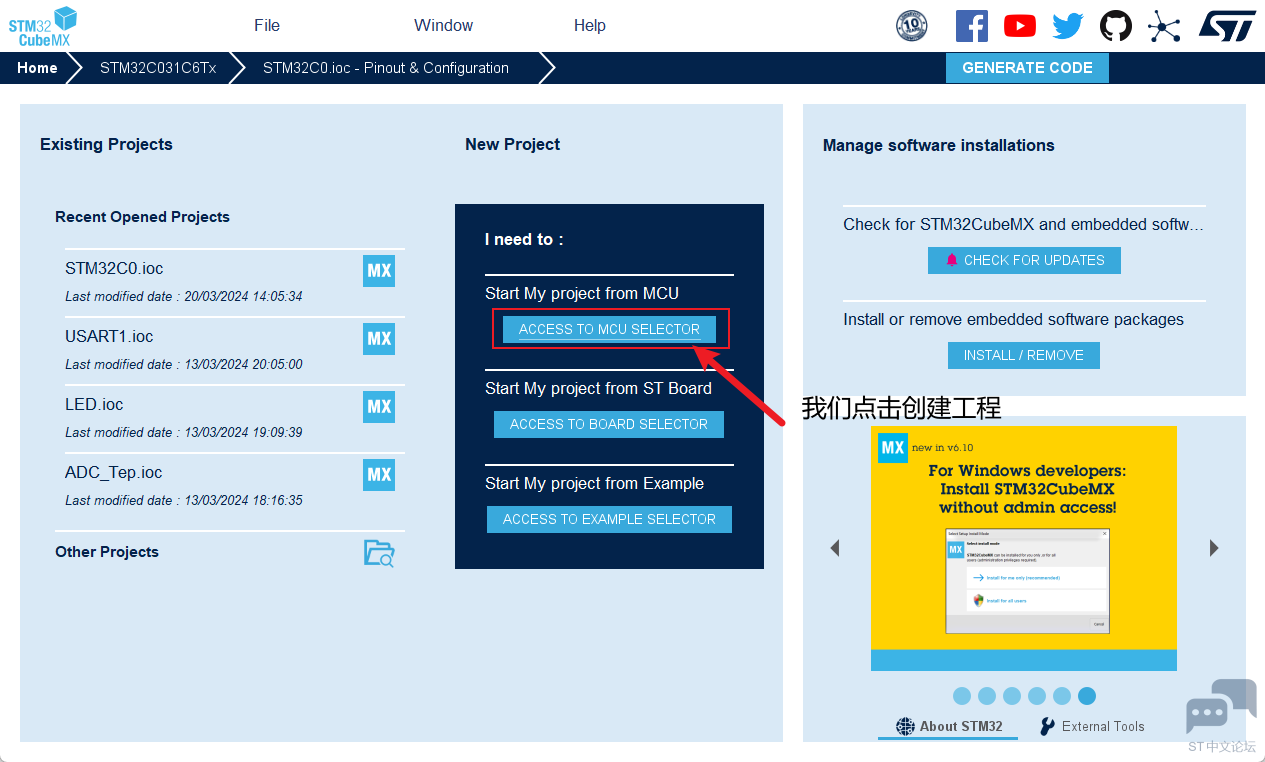Click 'Check for STM32CubeMX and embedded softw...' text
Viewport: 1265px width, 762px height.
(1023, 225)
